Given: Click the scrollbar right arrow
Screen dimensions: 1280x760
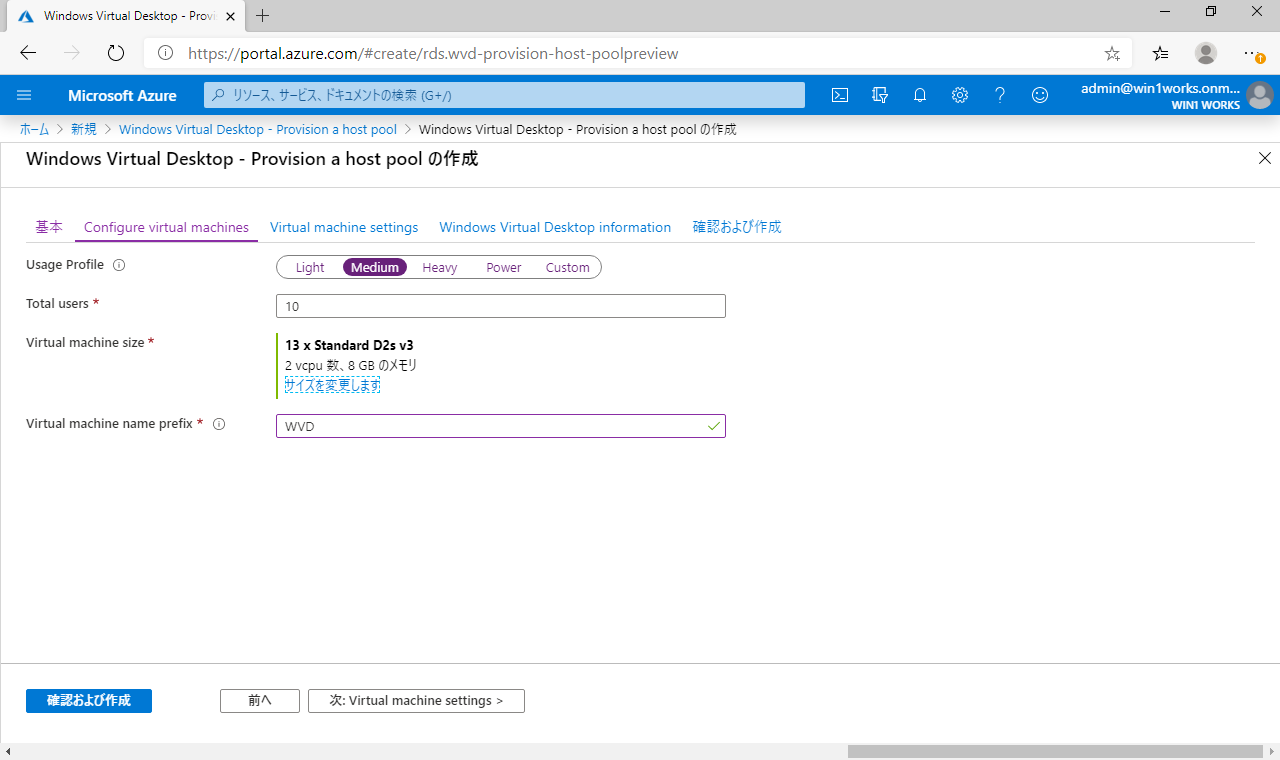Looking at the screenshot, I should (1271, 751).
